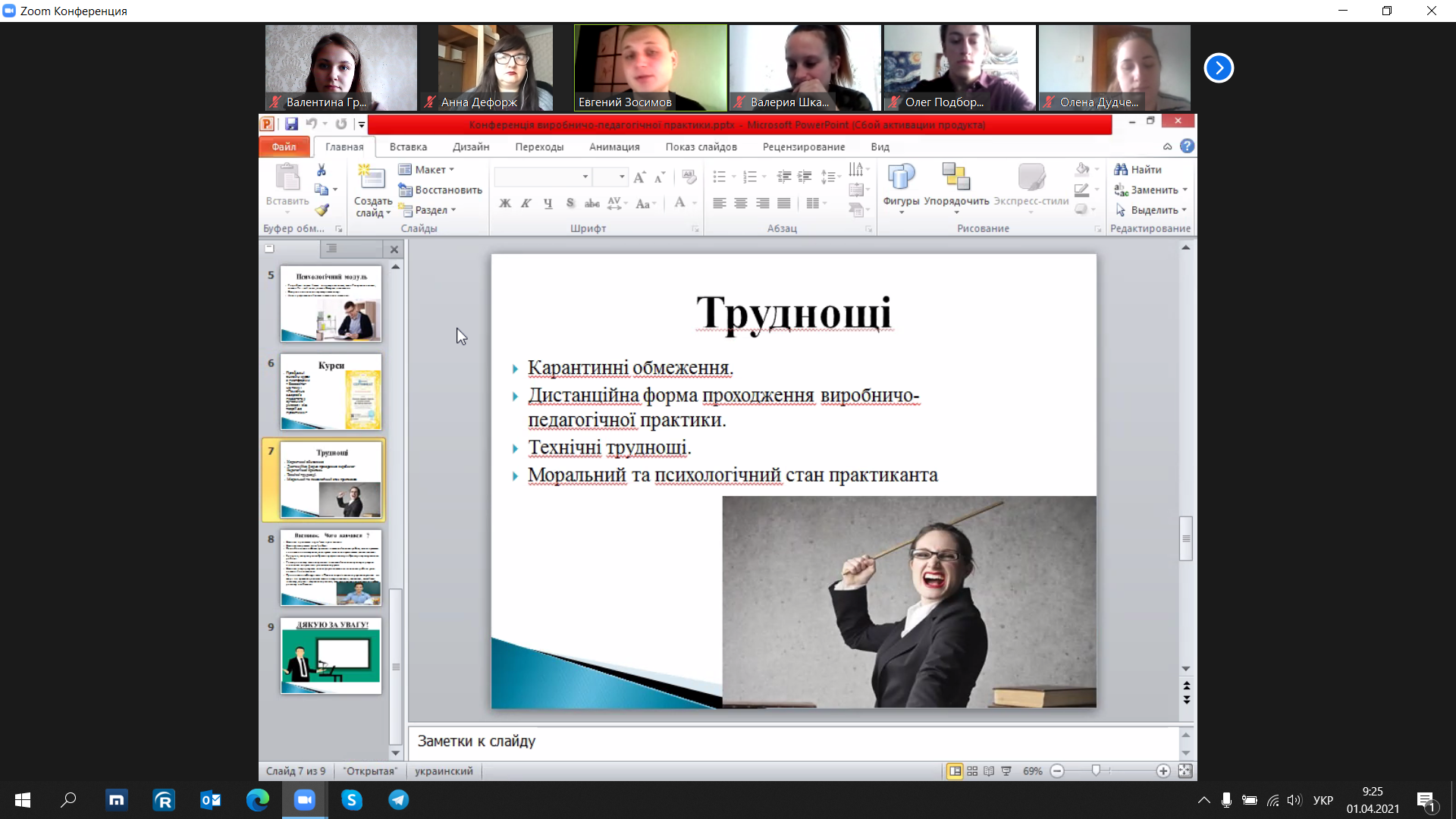Toggle bold Ж formatting
1456x819 pixels.
(505, 203)
